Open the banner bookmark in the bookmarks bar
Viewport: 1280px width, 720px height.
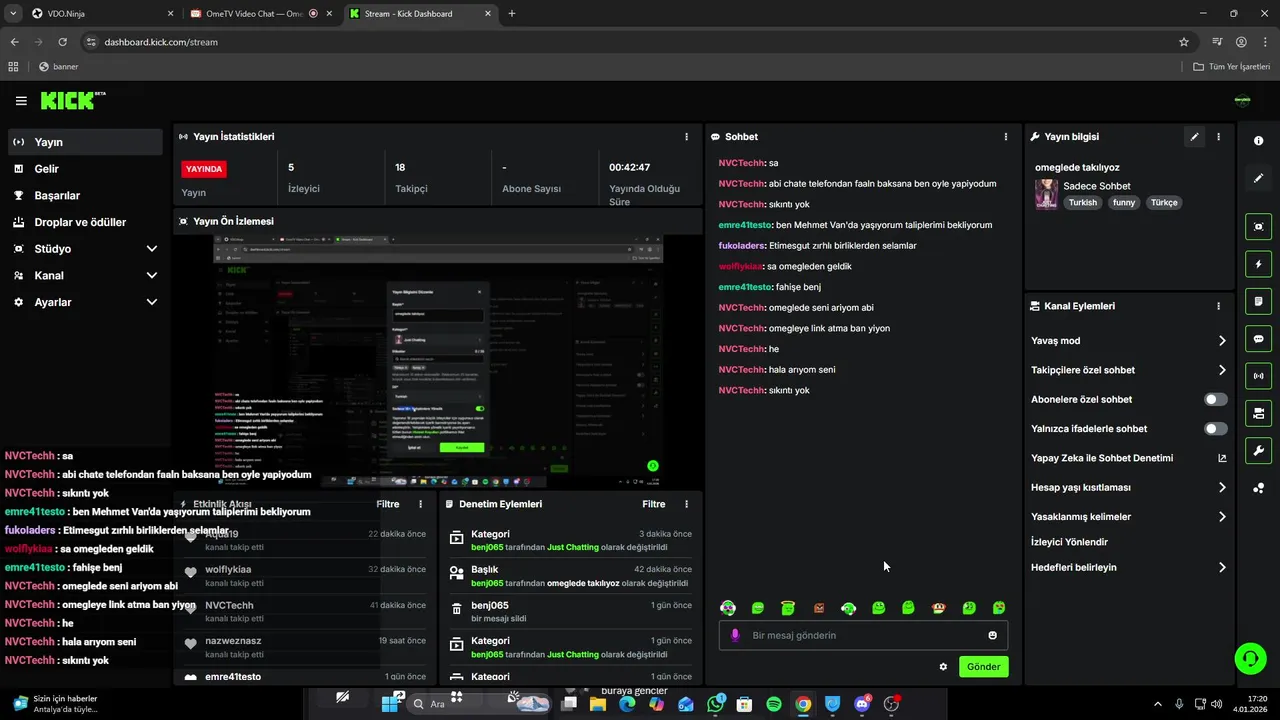coord(58,67)
